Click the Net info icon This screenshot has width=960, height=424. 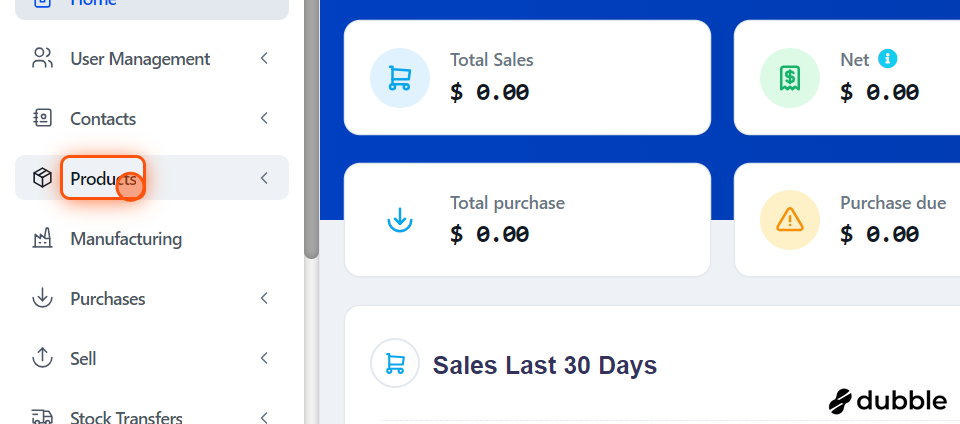click(887, 59)
